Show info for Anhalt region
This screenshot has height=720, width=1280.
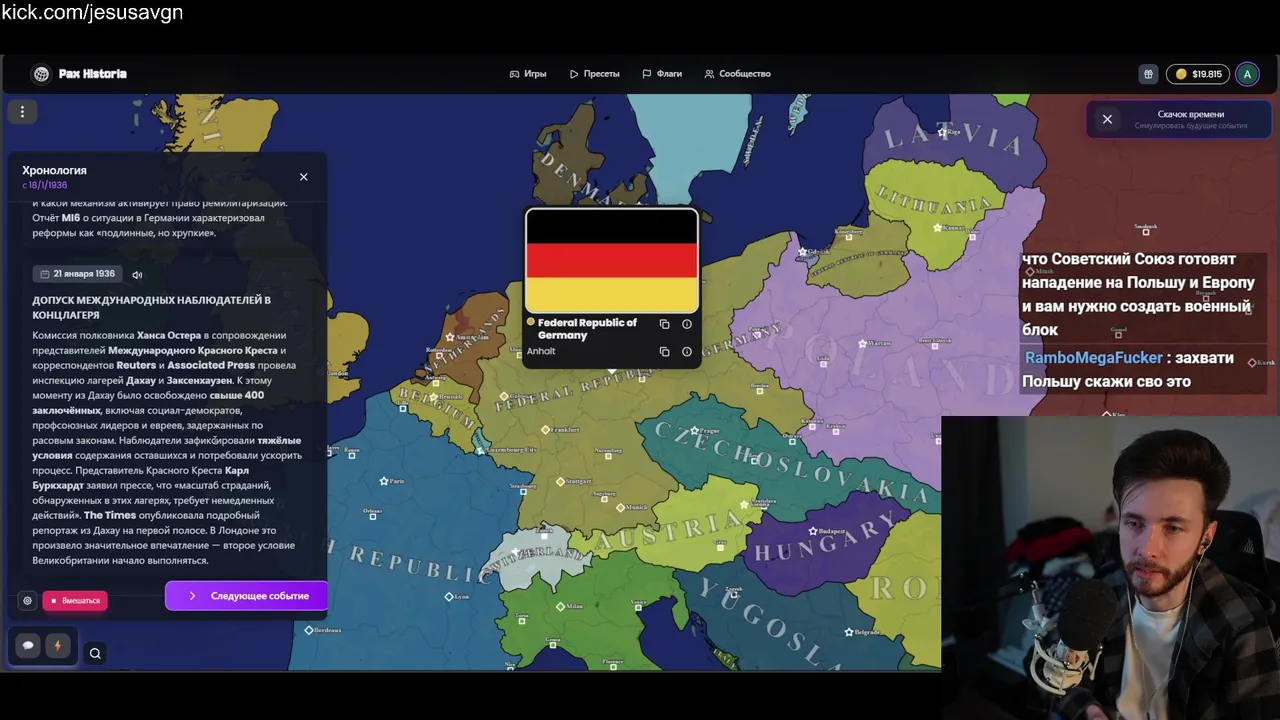687,352
